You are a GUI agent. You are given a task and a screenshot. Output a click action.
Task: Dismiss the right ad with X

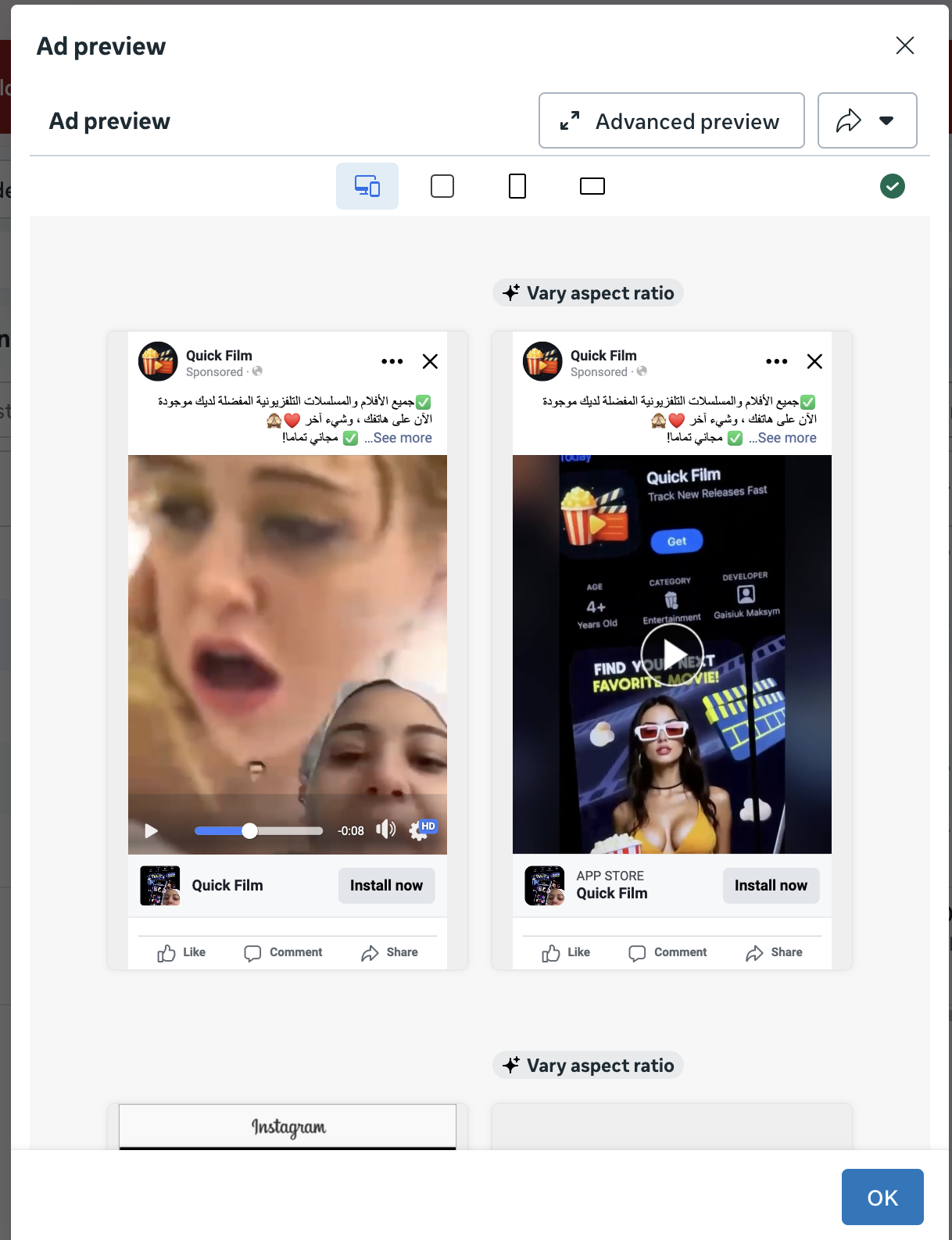pyautogui.click(x=814, y=361)
